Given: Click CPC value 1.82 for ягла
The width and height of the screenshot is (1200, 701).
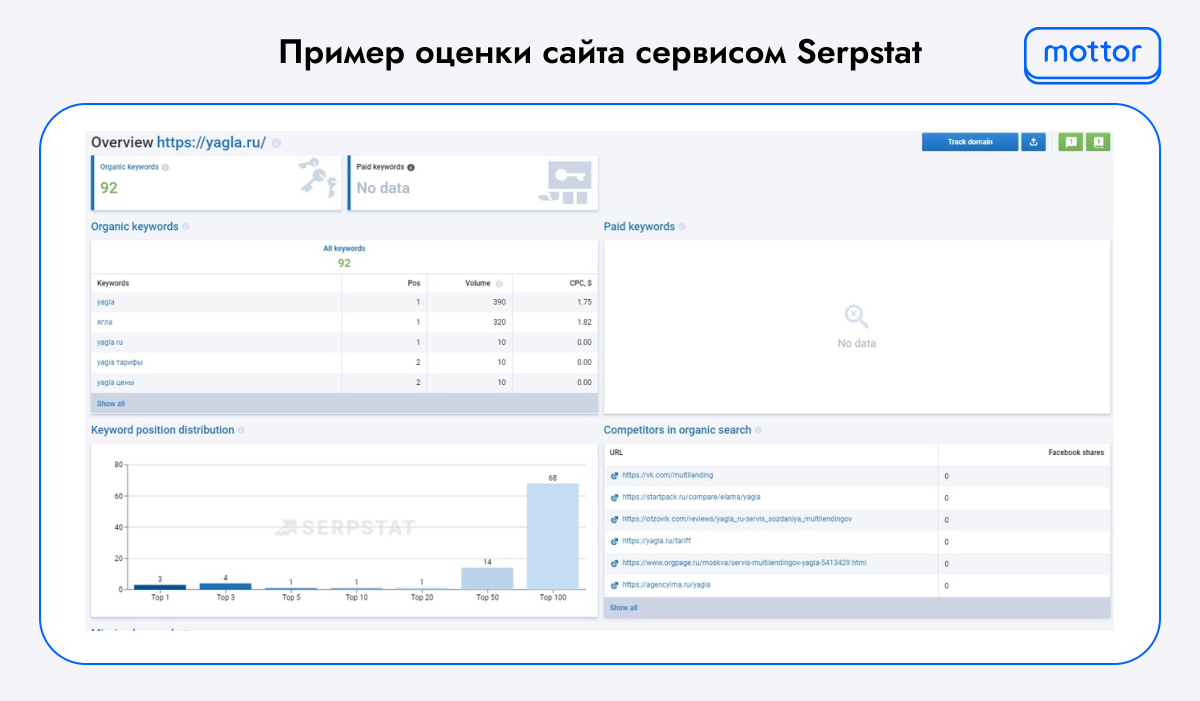Looking at the screenshot, I should [x=585, y=322].
